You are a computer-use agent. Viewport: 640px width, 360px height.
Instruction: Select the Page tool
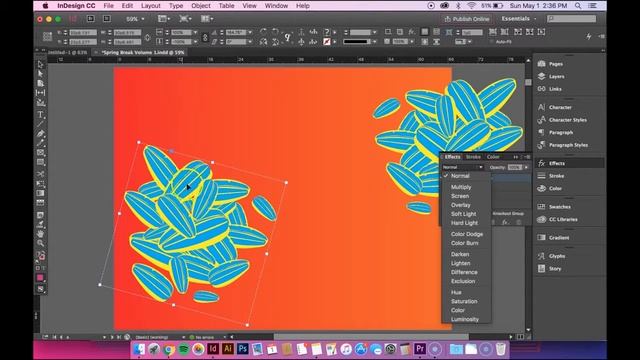[x=40, y=83]
